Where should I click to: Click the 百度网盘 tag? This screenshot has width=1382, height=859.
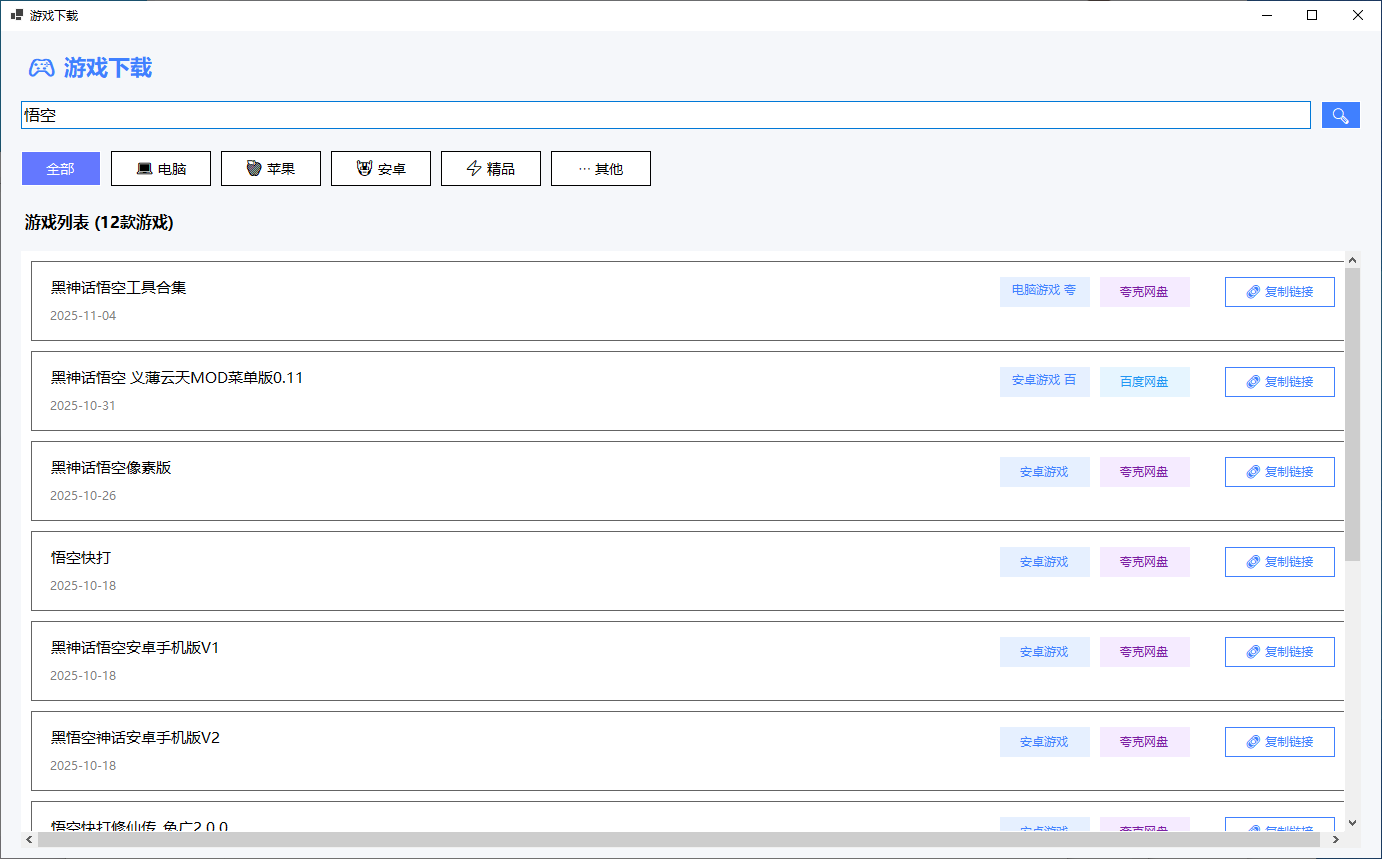pyautogui.click(x=1144, y=382)
